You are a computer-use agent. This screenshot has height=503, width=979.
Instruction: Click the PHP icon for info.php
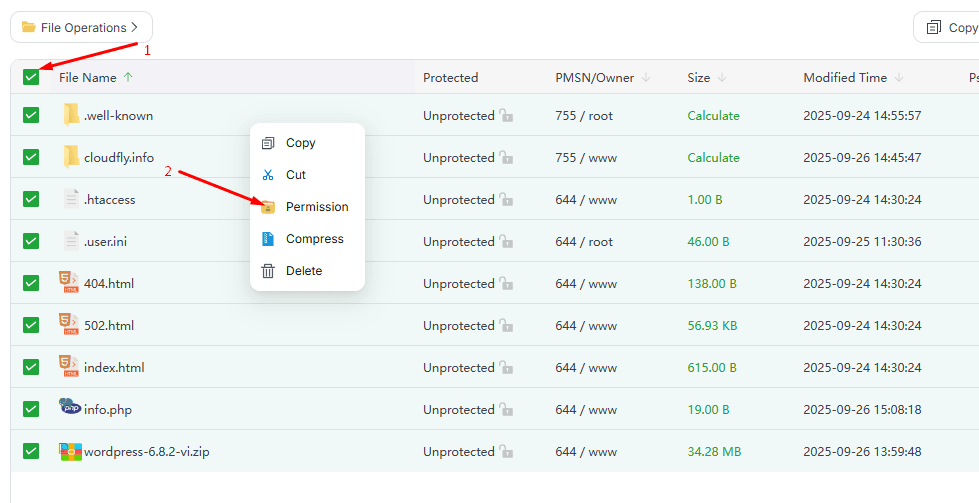tap(70, 409)
